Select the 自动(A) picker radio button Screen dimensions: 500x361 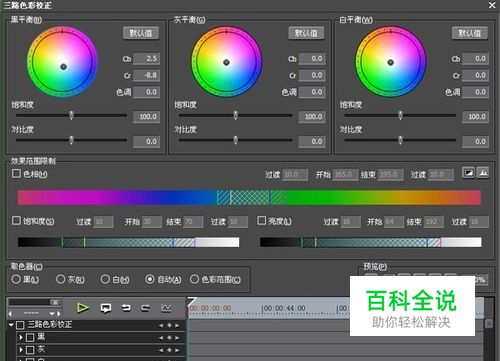[x=150, y=279]
